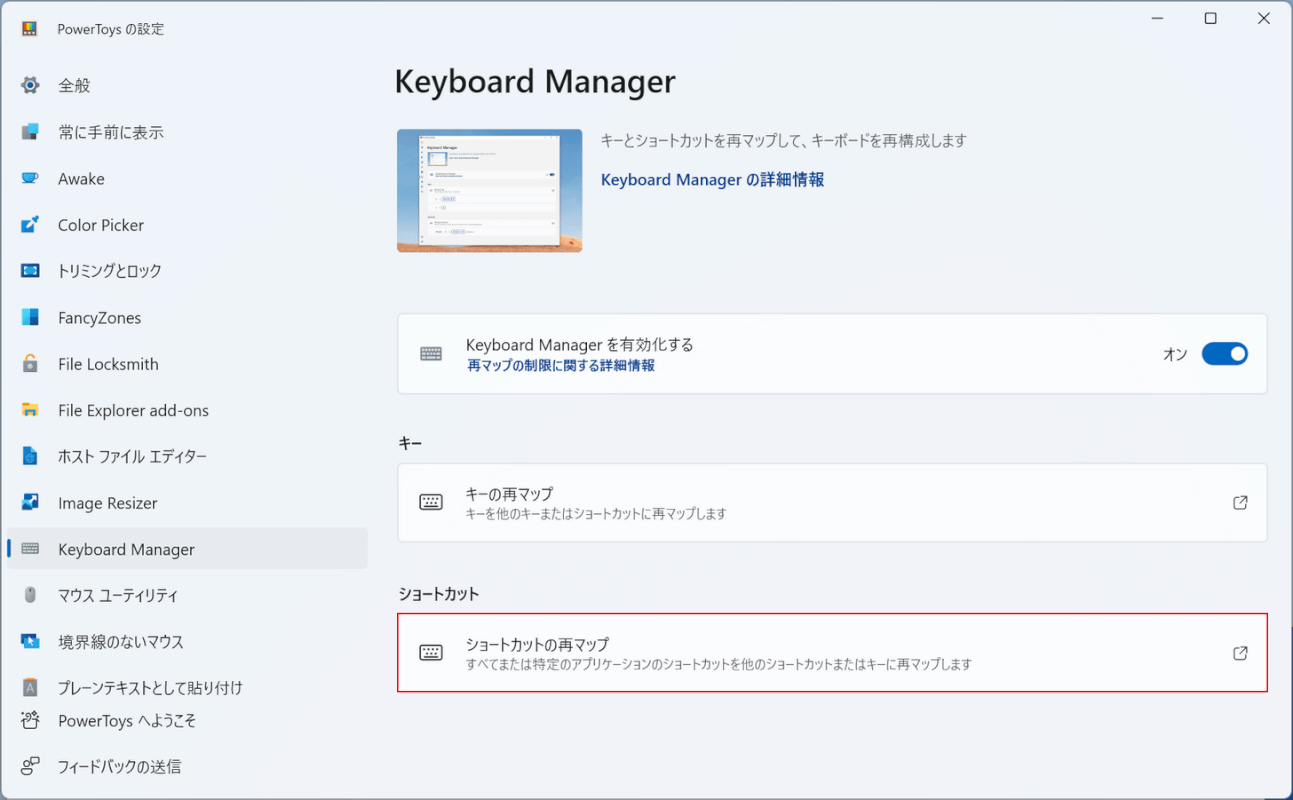Maximize the PowerToys settings window
The height and width of the screenshot is (800, 1293).
coord(1210,18)
